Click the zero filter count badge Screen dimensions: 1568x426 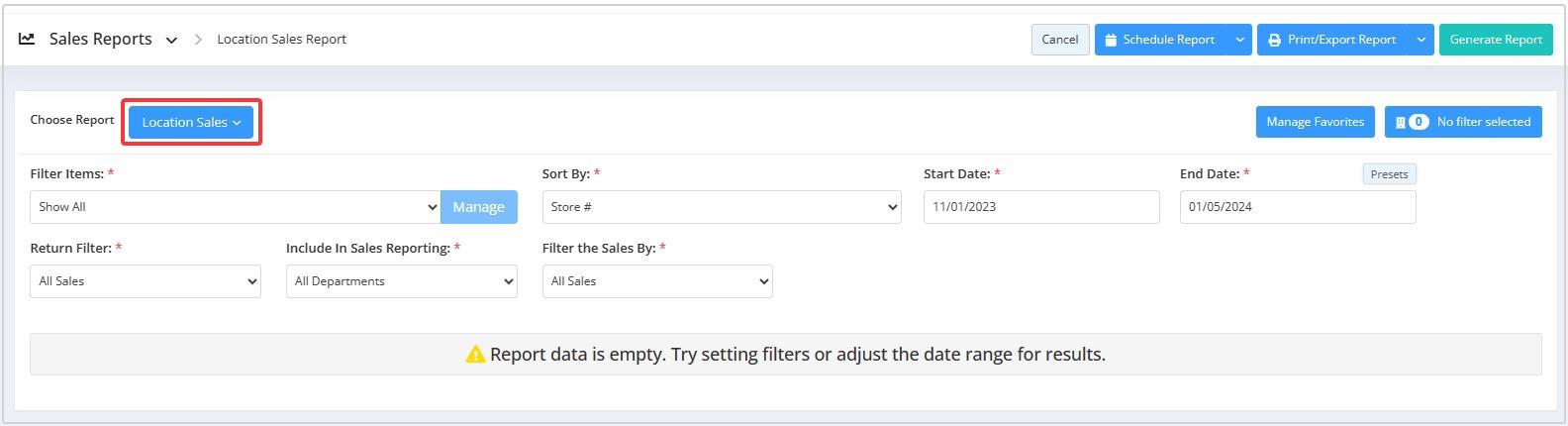click(x=1419, y=122)
